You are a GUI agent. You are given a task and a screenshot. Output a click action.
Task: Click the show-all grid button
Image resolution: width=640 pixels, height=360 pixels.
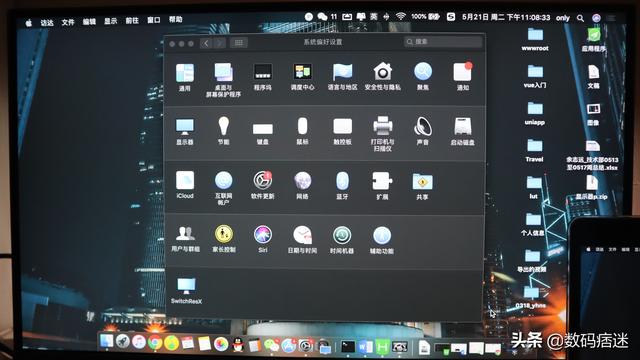pyautogui.click(x=239, y=43)
